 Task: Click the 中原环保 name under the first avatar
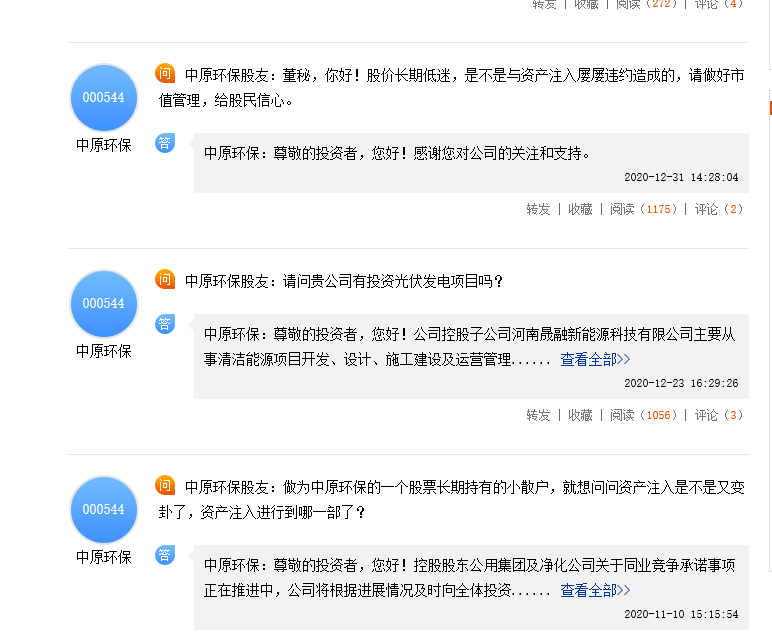[104, 145]
